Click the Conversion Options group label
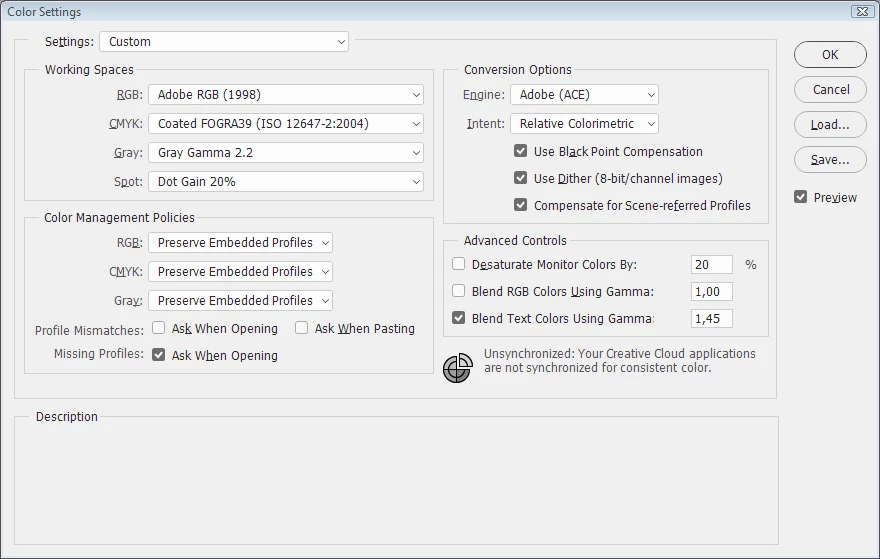The height and width of the screenshot is (559, 880). tap(517, 70)
